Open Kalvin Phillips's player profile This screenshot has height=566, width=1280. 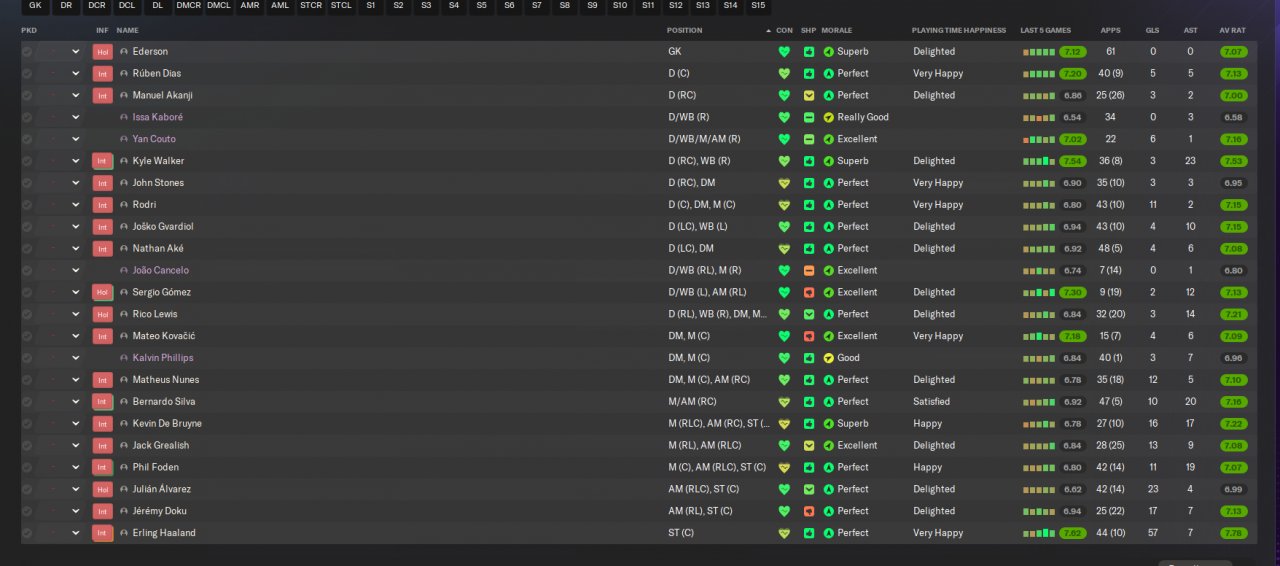(163, 358)
